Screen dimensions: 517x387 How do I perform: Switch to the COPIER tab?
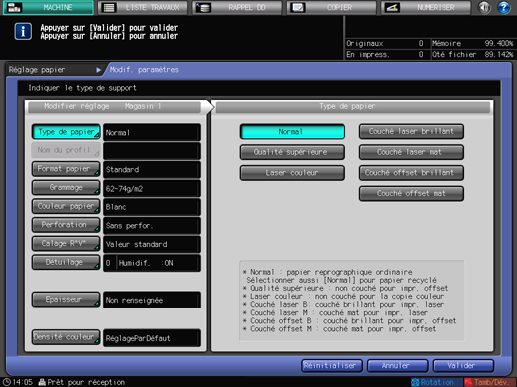pos(332,7)
